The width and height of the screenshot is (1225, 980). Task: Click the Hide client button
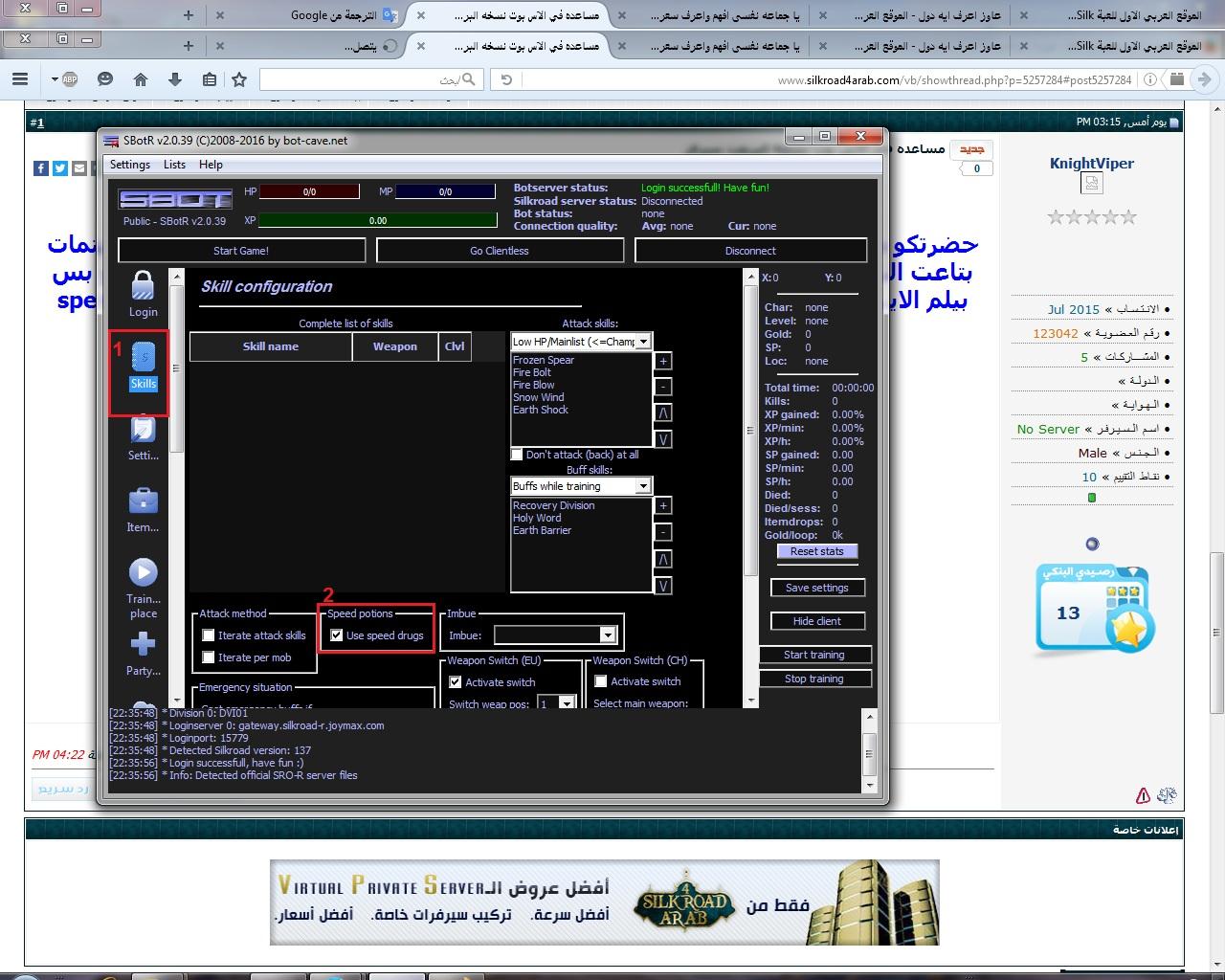click(x=817, y=621)
